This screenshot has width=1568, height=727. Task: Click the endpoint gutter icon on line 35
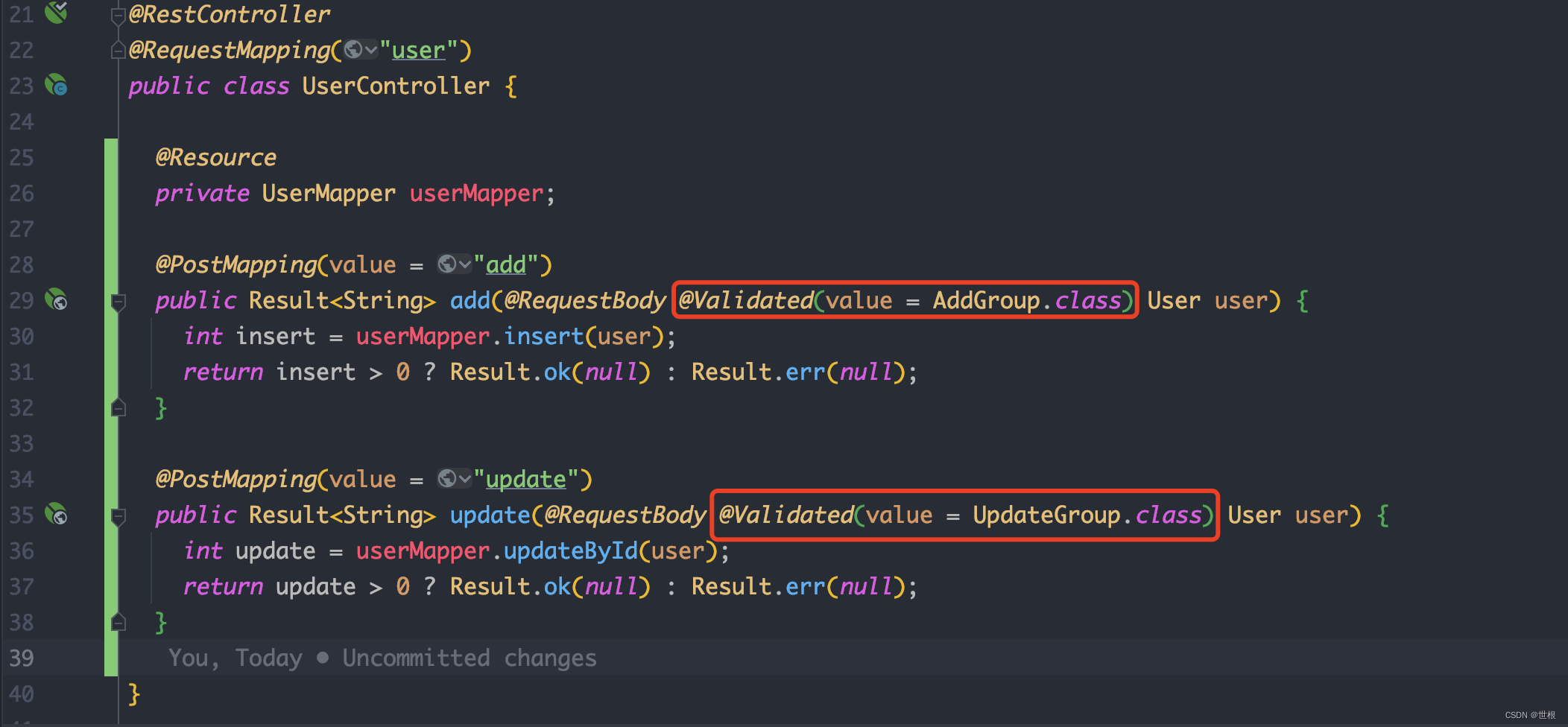56,514
